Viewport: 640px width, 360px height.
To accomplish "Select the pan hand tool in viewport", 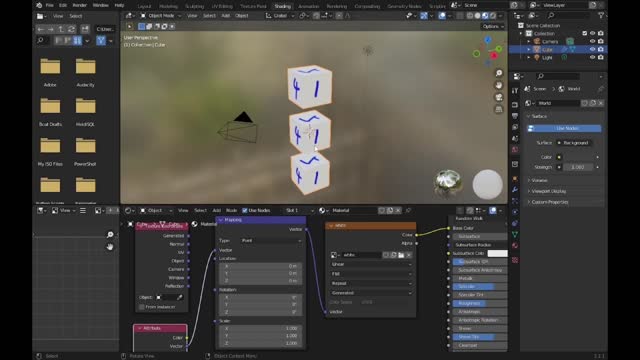I will pos(499,85).
